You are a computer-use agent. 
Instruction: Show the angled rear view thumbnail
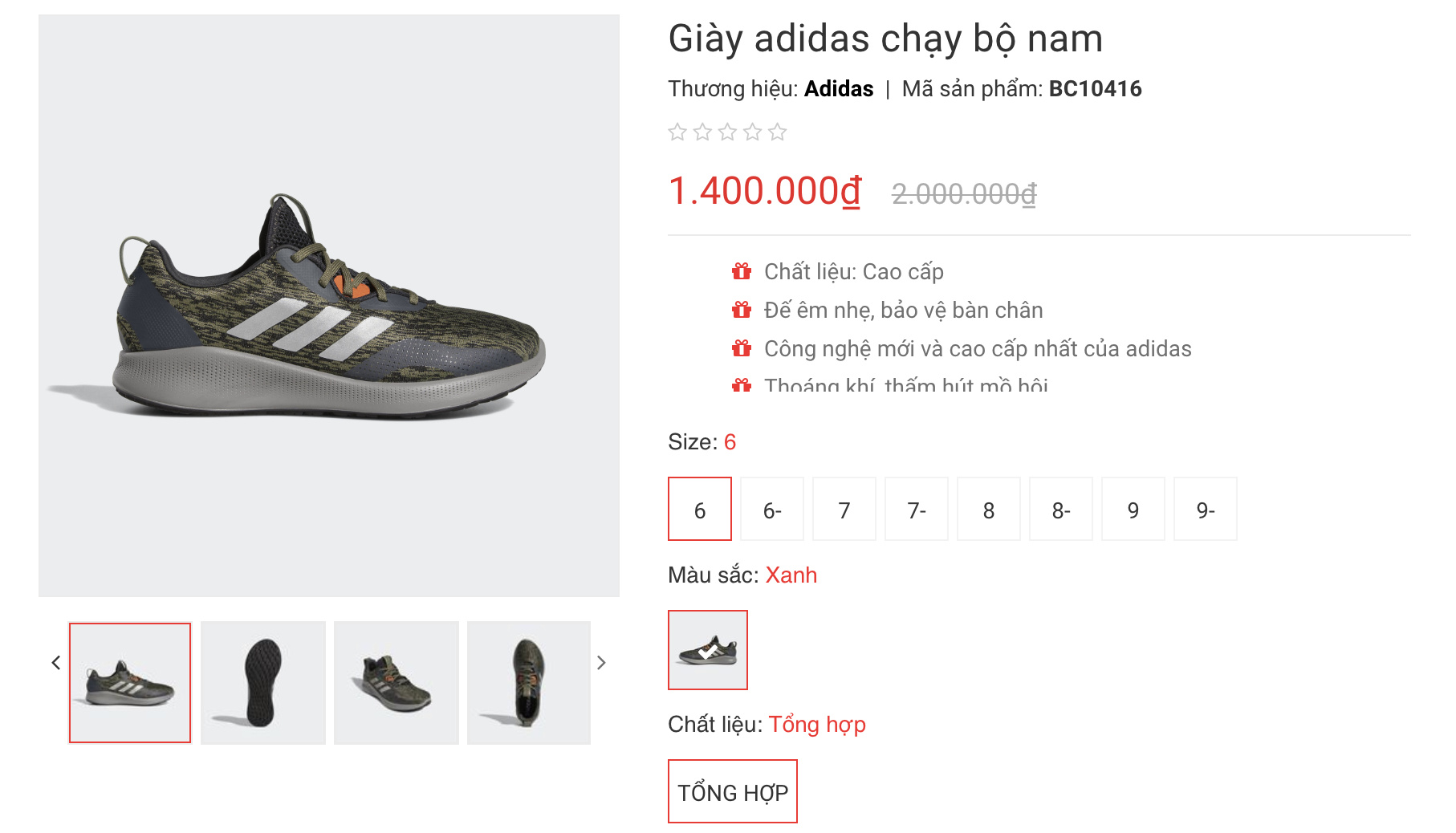click(397, 683)
